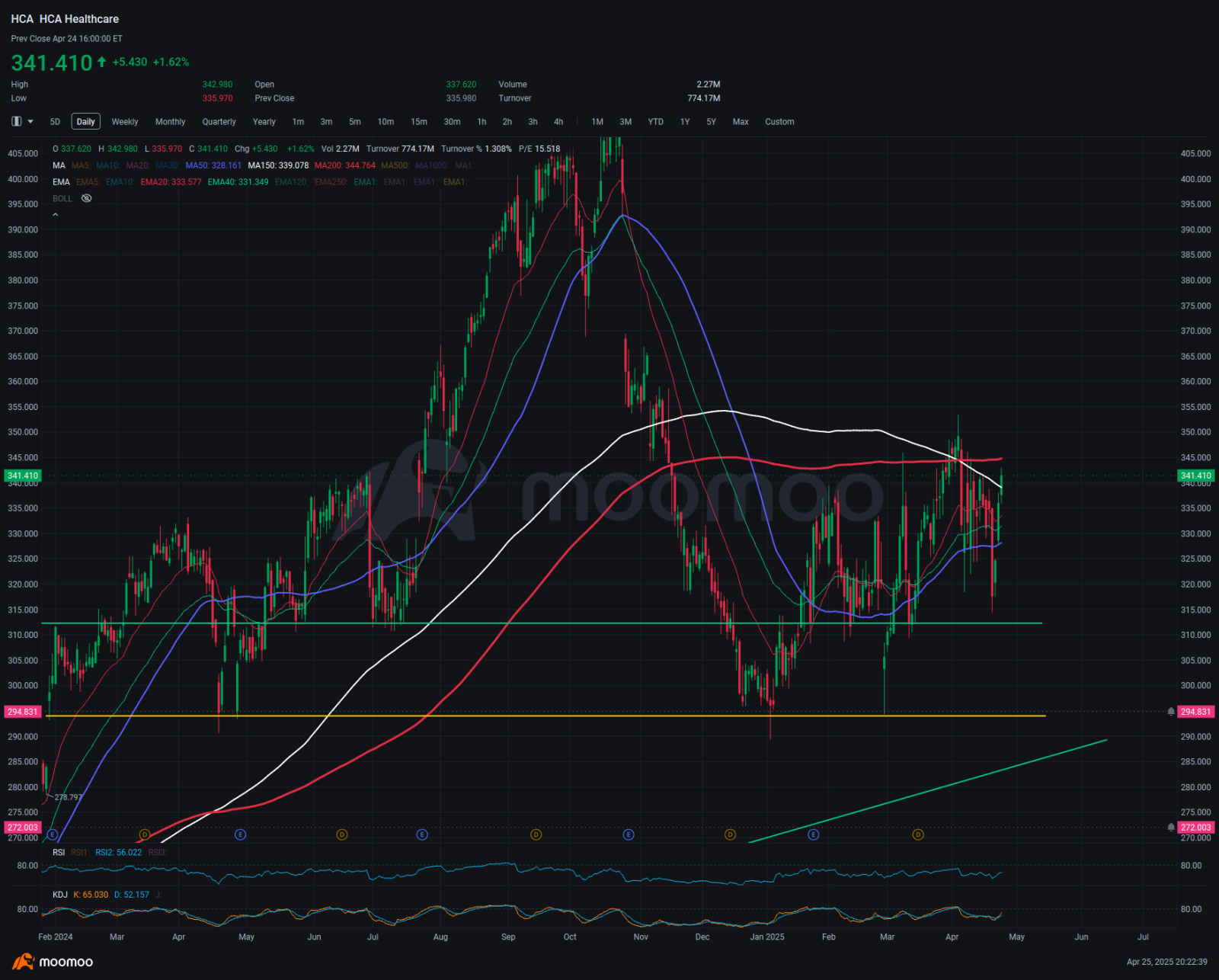Open the RSI indicator label
Image resolution: width=1219 pixels, height=980 pixels.
[59, 853]
